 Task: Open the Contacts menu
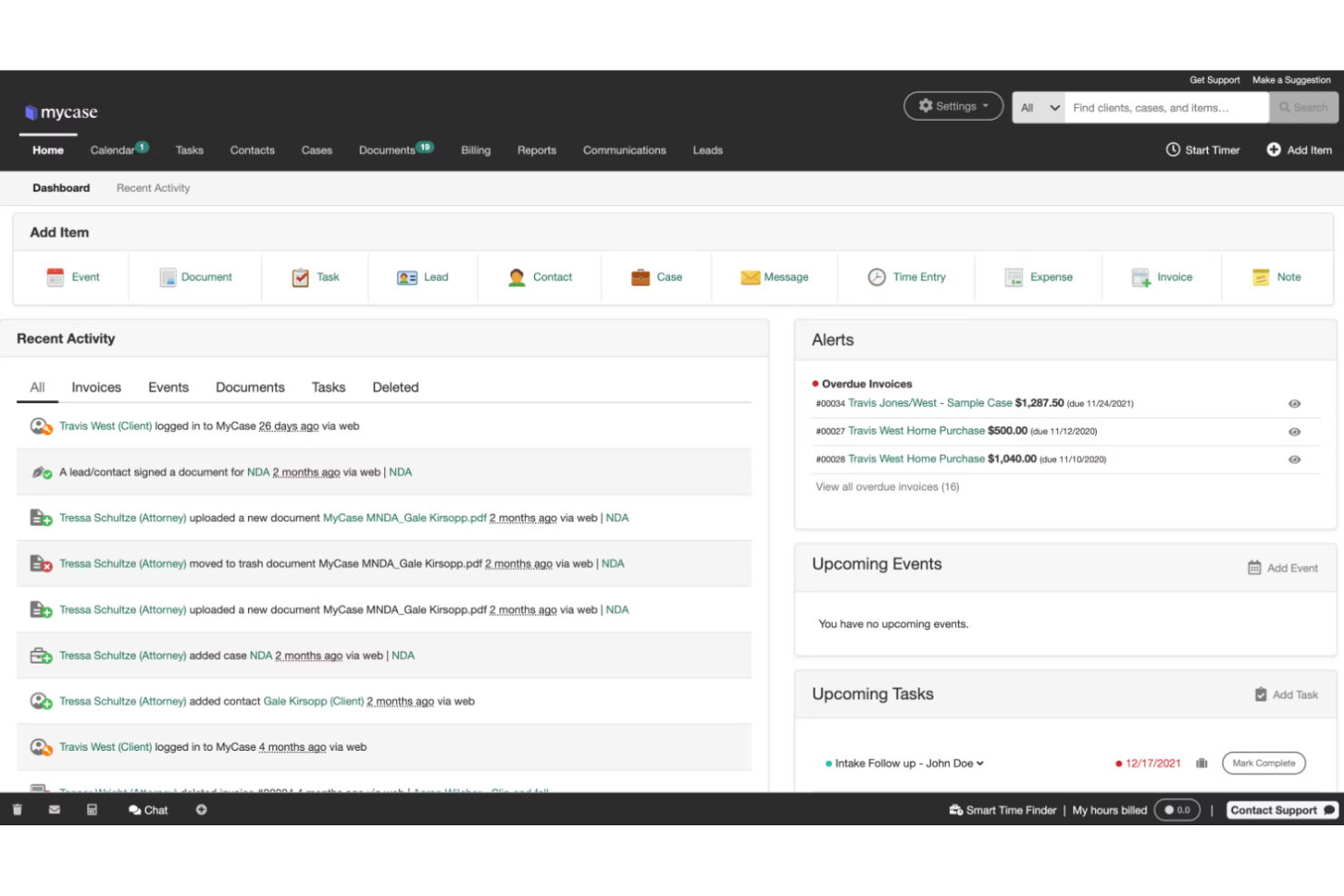(x=252, y=151)
